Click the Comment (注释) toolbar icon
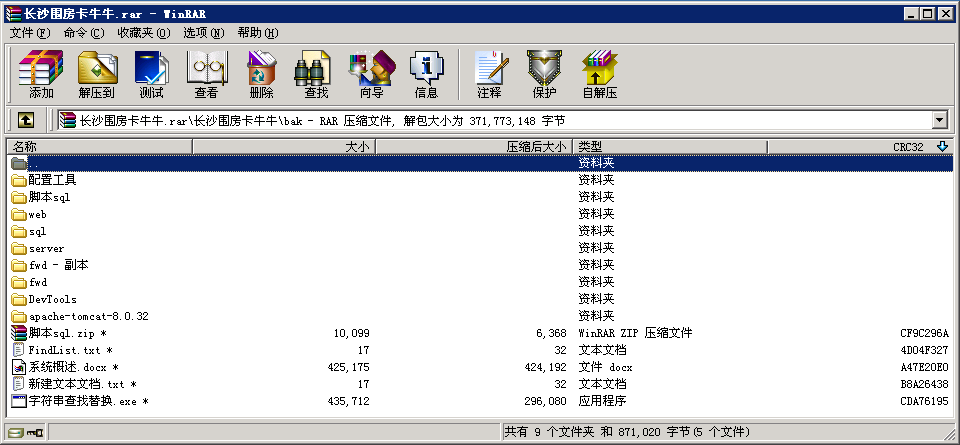 [489, 74]
